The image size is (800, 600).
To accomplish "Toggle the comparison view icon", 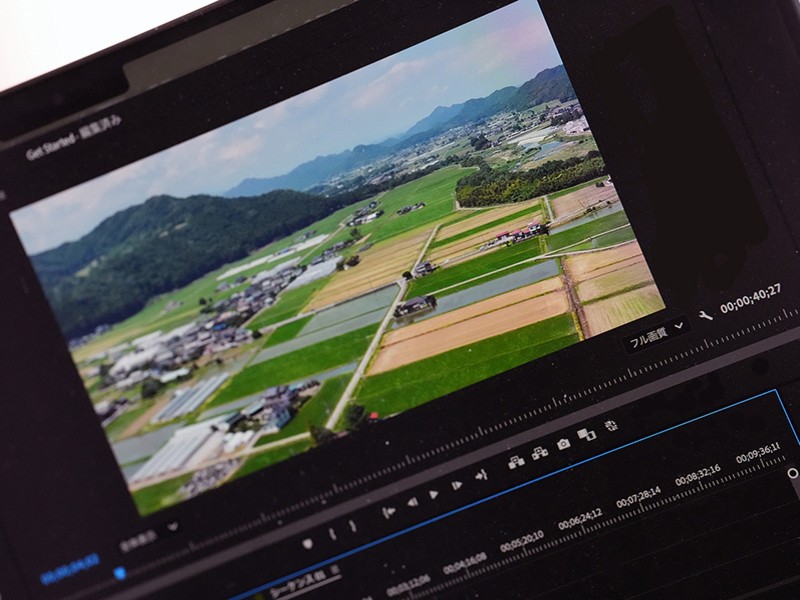I will point(587,433).
